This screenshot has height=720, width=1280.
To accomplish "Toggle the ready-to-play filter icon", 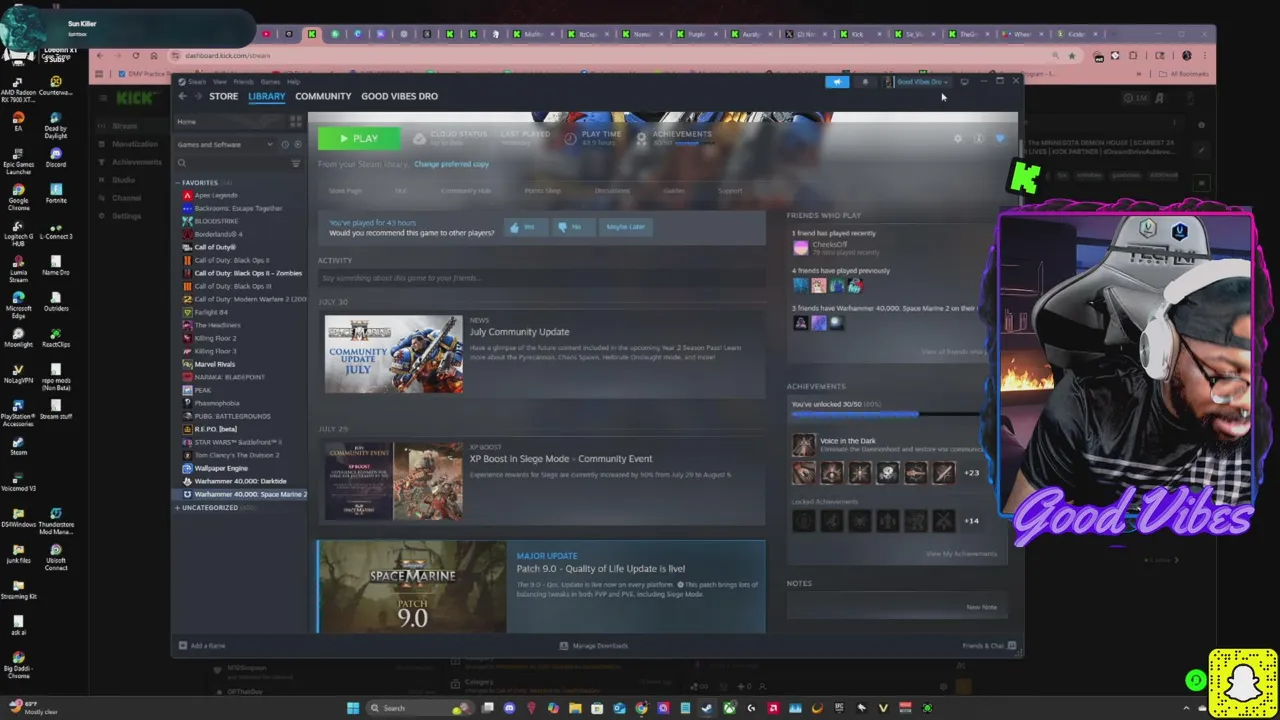I will pyautogui.click(x=297, y=144).
